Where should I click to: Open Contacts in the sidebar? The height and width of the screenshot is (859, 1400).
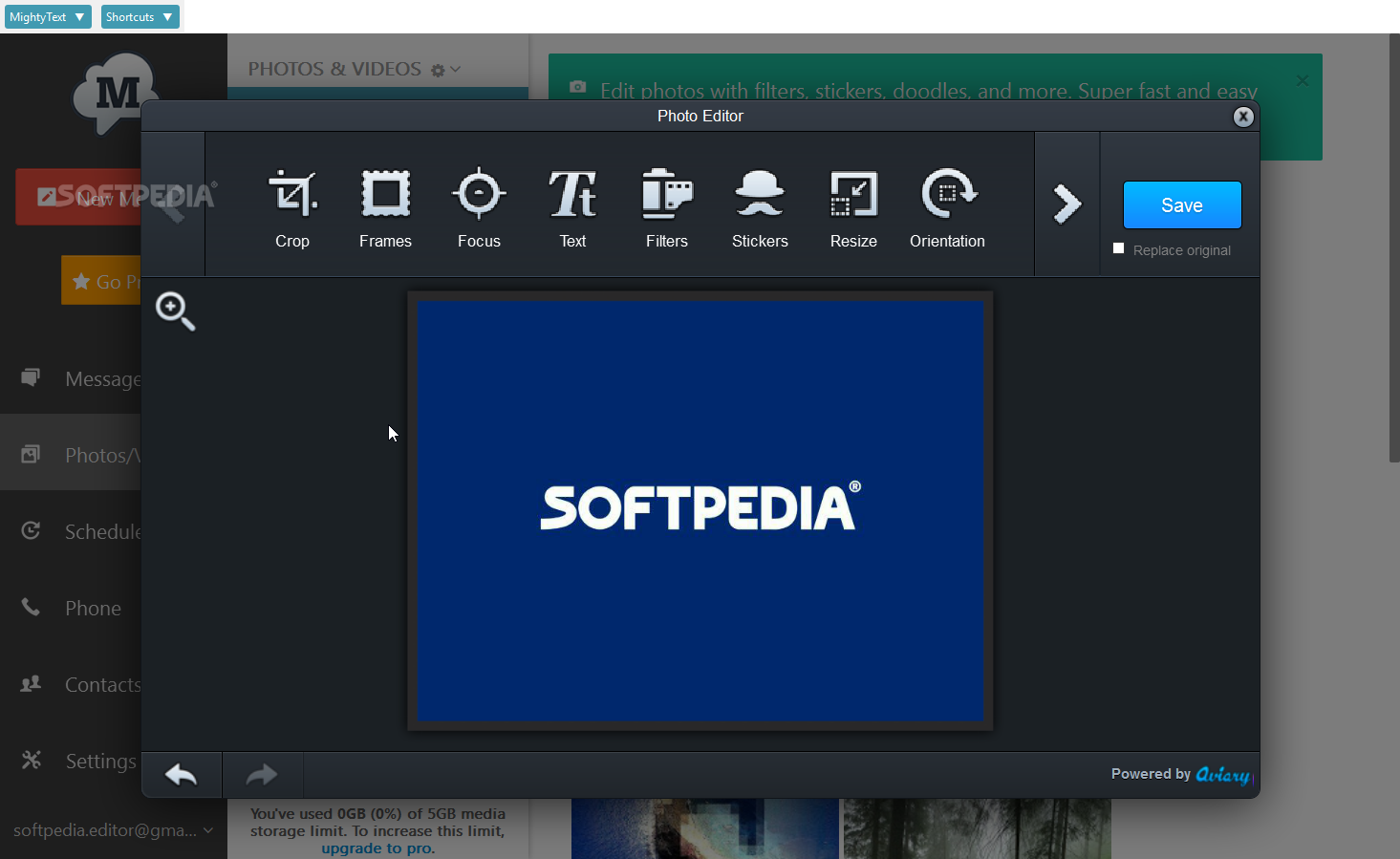(x=71, y=684)
